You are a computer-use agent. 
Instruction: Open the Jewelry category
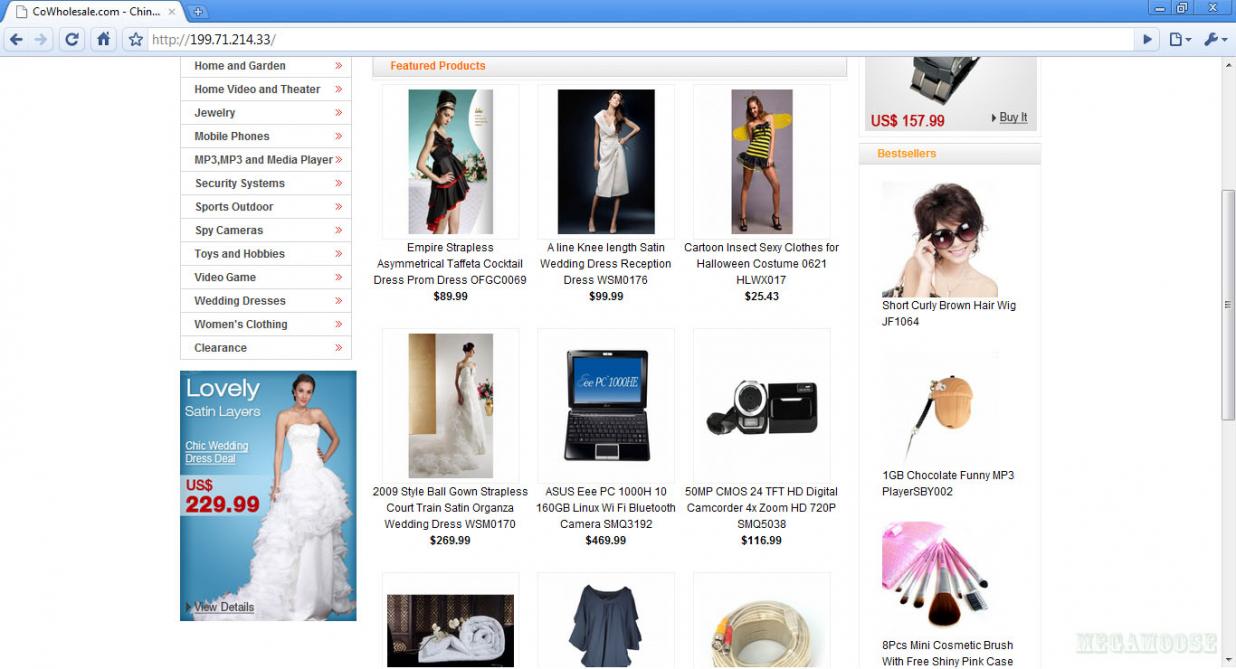(x=215, y=113)
